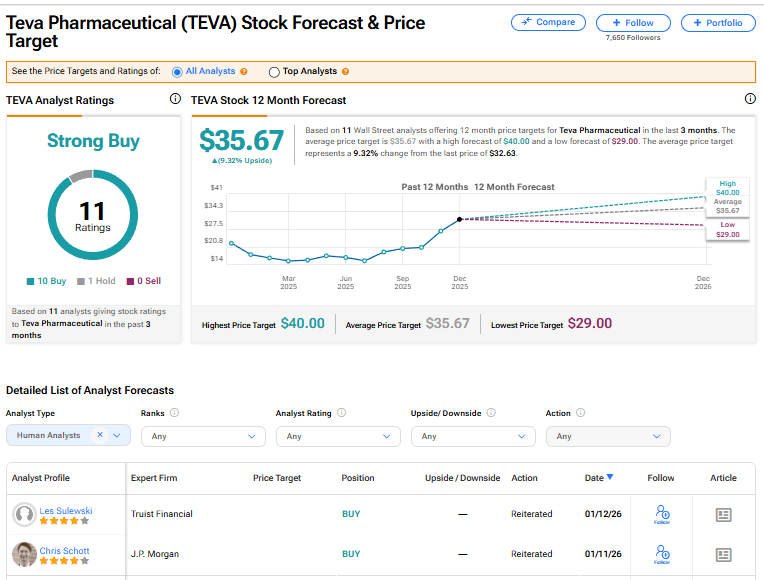Screen dimensions: 764x580
Task: Expand the Analyst Rating dropdown
Action: click(x=338, y=436)
